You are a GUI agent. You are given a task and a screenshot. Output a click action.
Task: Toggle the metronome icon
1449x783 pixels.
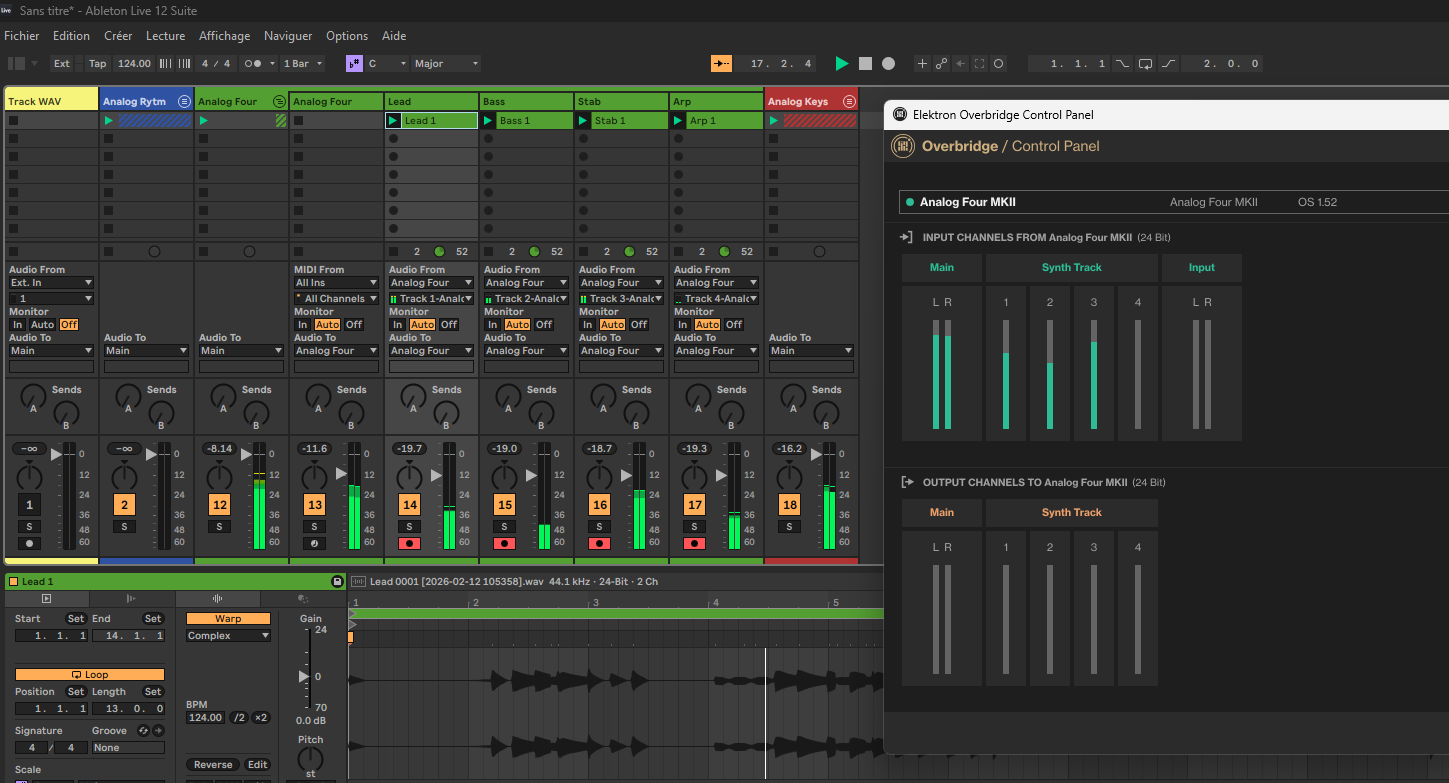(x=255, y=63)
